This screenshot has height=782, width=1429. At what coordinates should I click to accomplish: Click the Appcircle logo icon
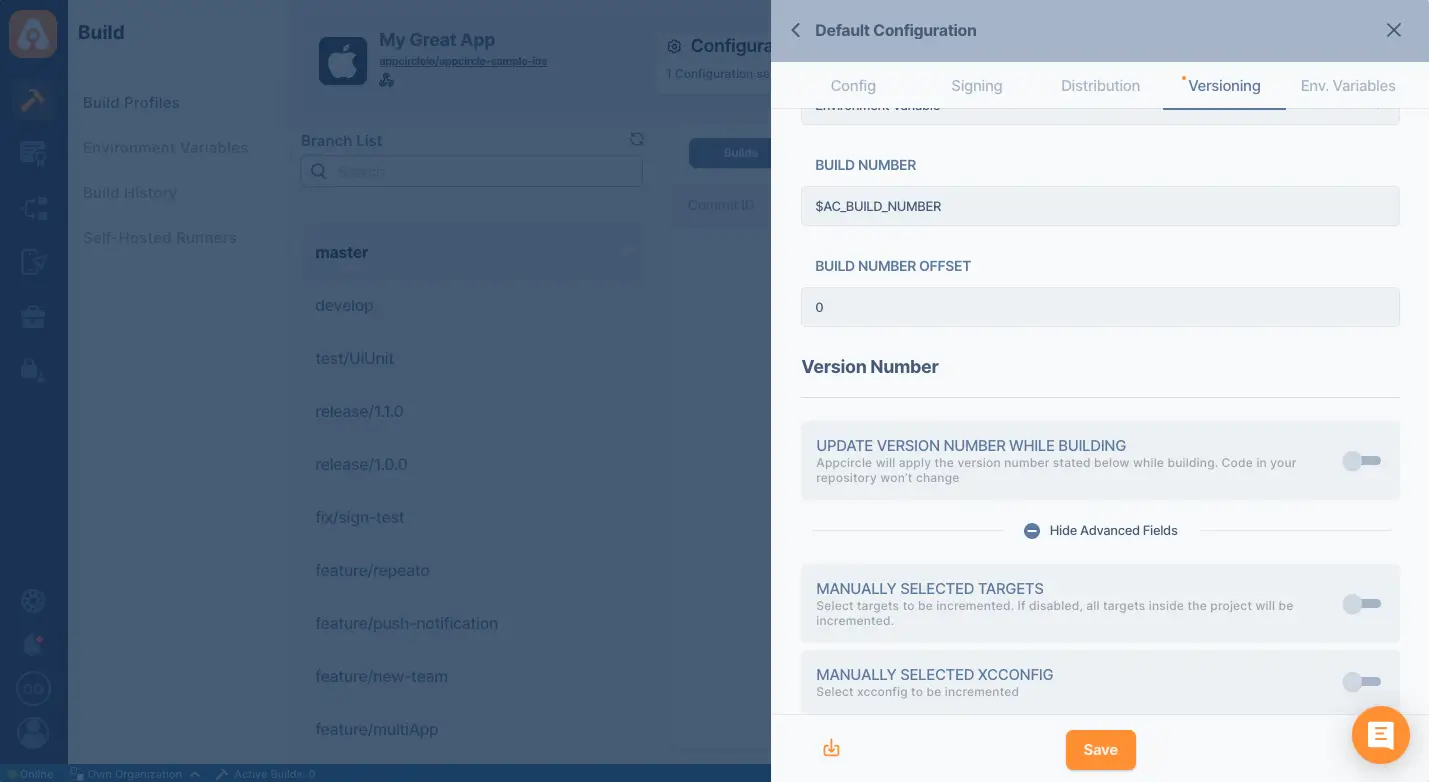(33, 33)
